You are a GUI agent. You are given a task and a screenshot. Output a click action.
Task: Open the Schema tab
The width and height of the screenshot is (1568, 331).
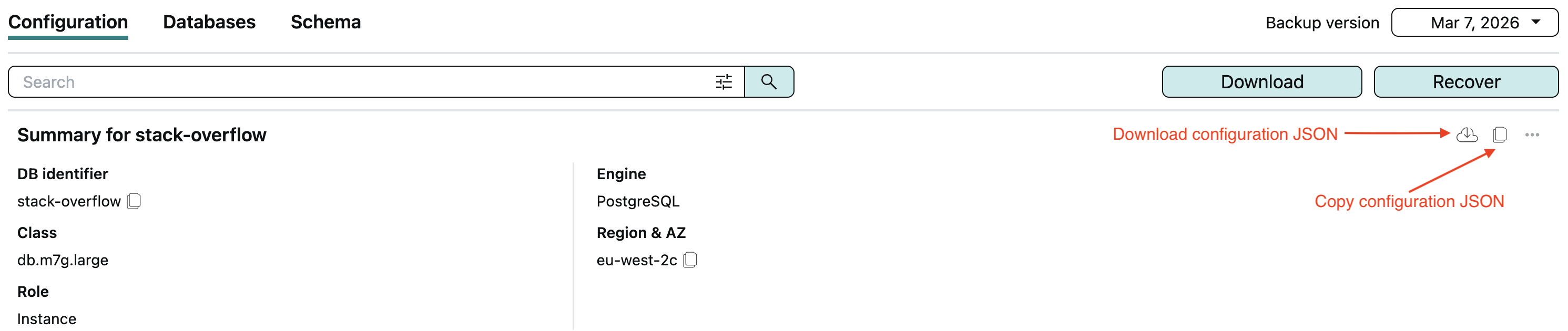[x=325, y=23]
